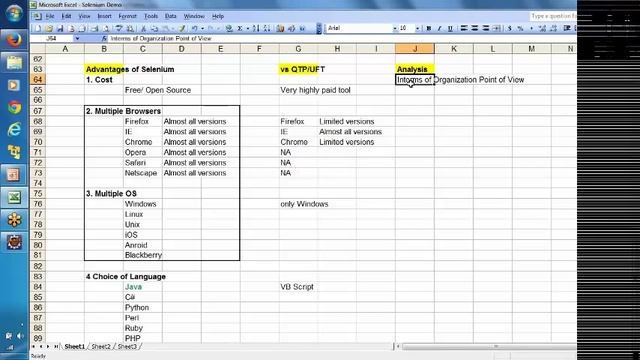Click the Copy icon in the toolbar
The height and width of the screenshot is (360, 640).
(x=154, y=28)
